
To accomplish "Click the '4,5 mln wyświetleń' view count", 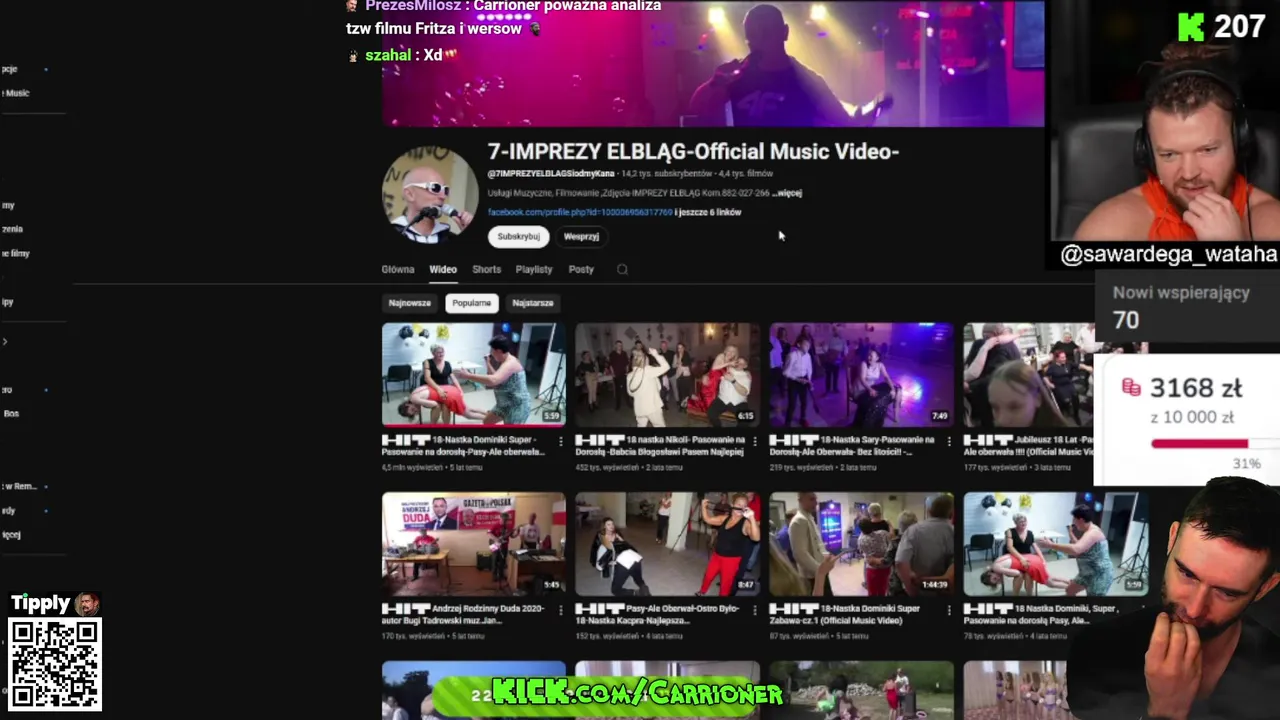I will (x=412, y=467).
